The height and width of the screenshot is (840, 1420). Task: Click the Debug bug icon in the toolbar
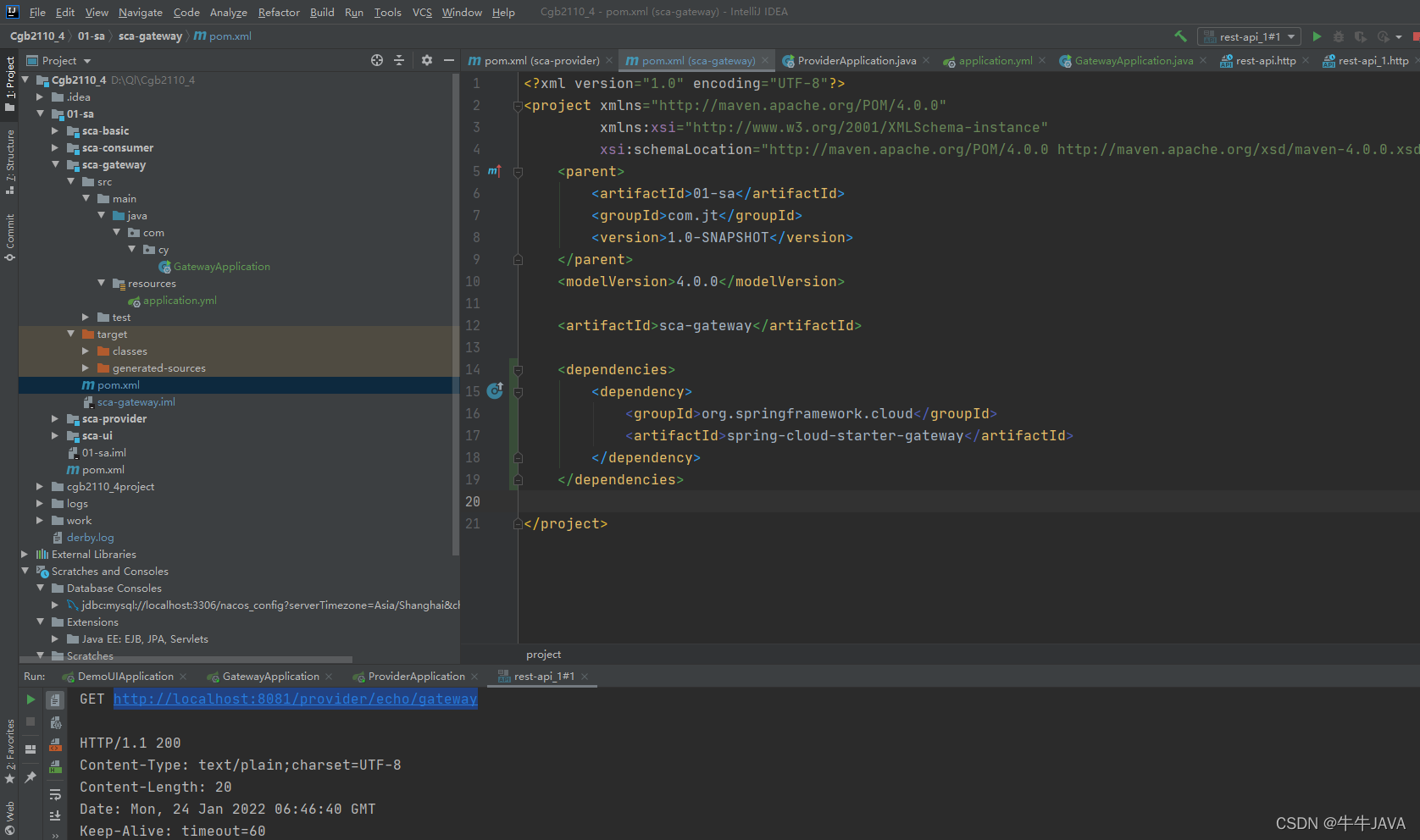(x=1339, y=36)
